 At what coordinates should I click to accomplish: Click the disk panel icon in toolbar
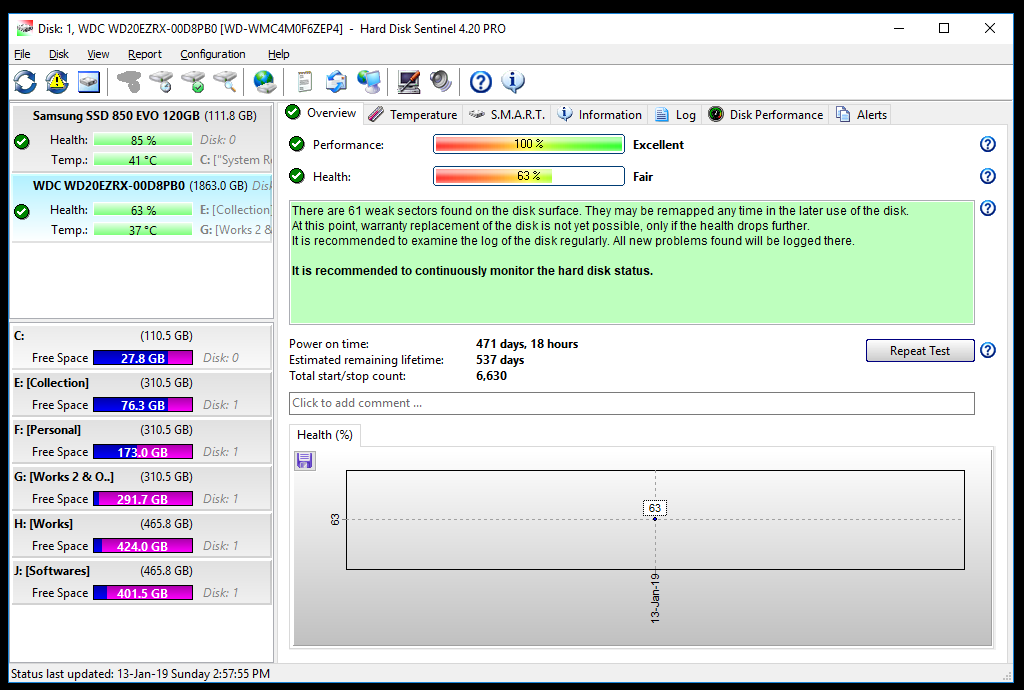coord(89,82)
